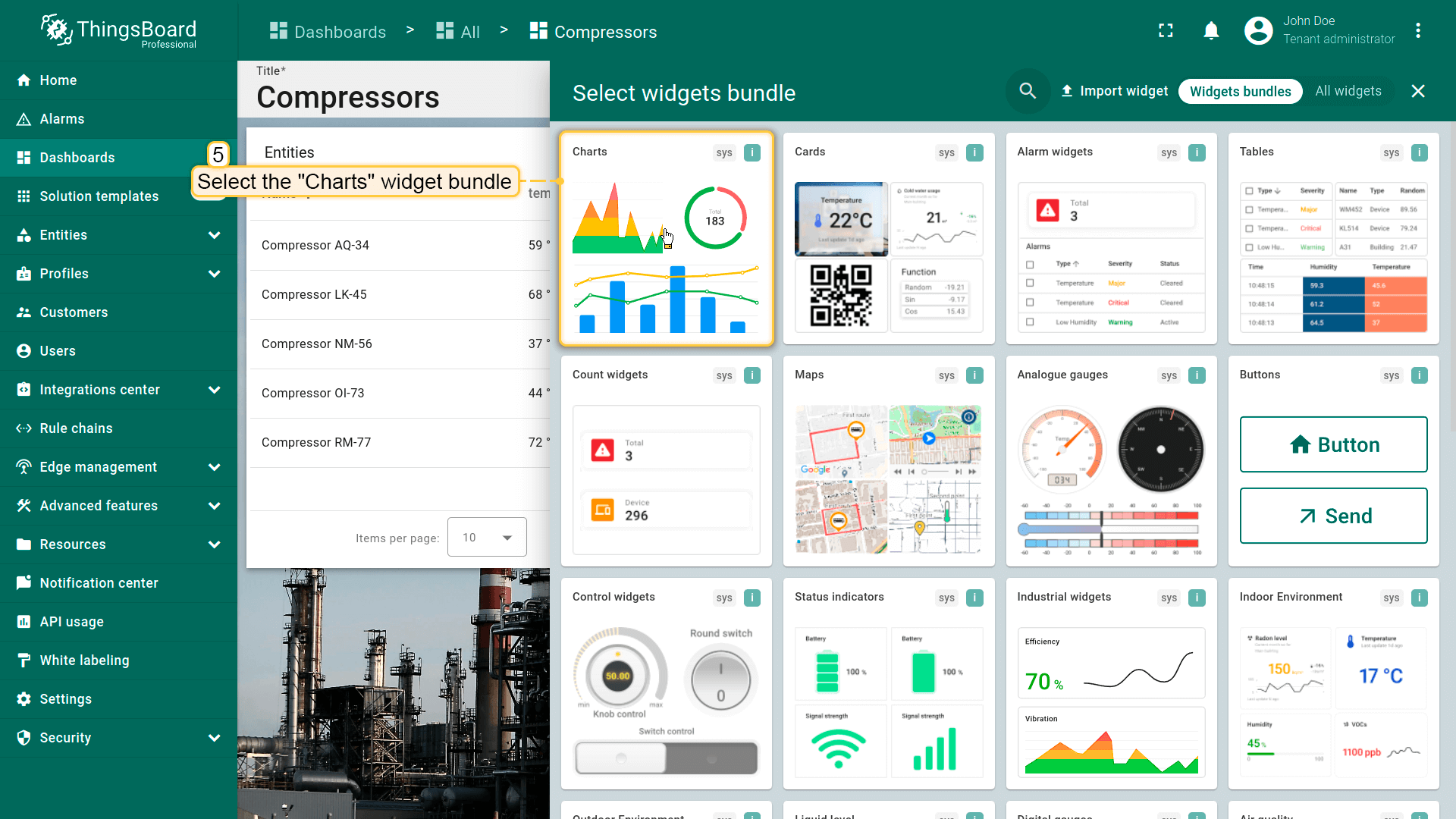Screen dimensions: 1456x819
Task: Switch to All widgets view
Action: [x=1348, y=91]
